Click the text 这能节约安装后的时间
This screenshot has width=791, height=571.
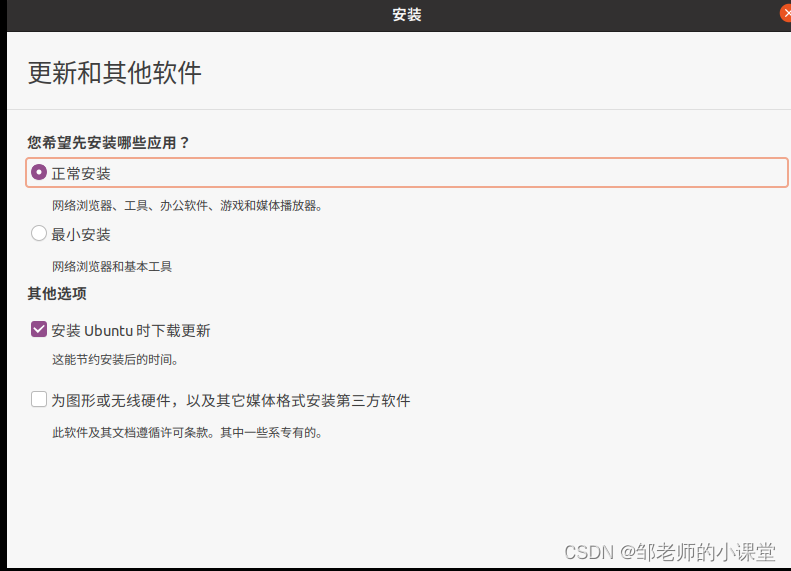115,360
